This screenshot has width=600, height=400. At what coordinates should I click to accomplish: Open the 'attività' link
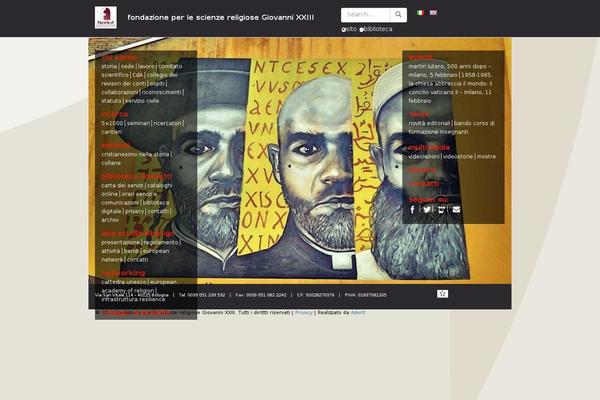click(x=111, y=251)
